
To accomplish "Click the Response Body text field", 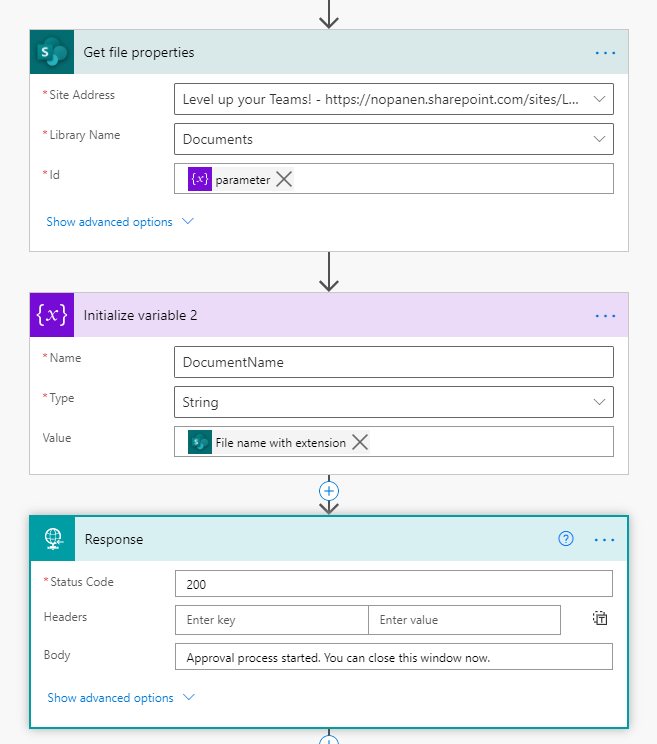I will pyautogui.click(x=393, y=657).
